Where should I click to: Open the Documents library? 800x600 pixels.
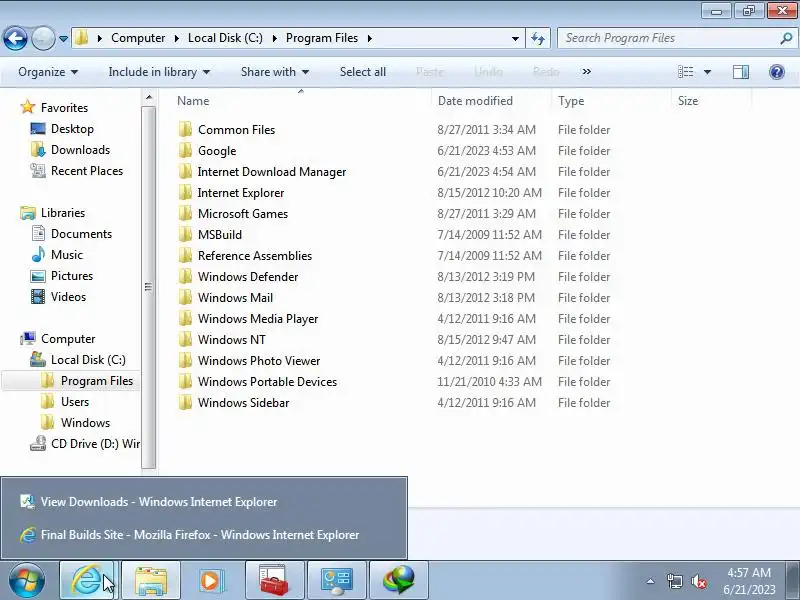click(x=71, y=233)
